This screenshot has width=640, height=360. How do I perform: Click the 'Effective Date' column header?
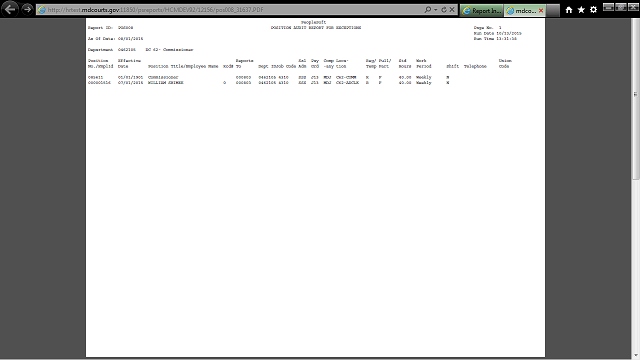(129, 63)
